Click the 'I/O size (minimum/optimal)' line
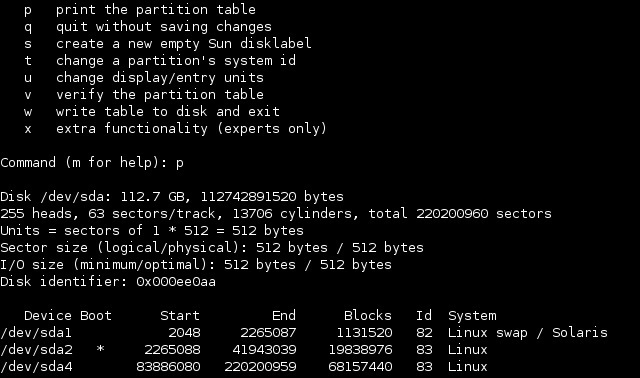 pyautogui.click(x=196, y=265)
